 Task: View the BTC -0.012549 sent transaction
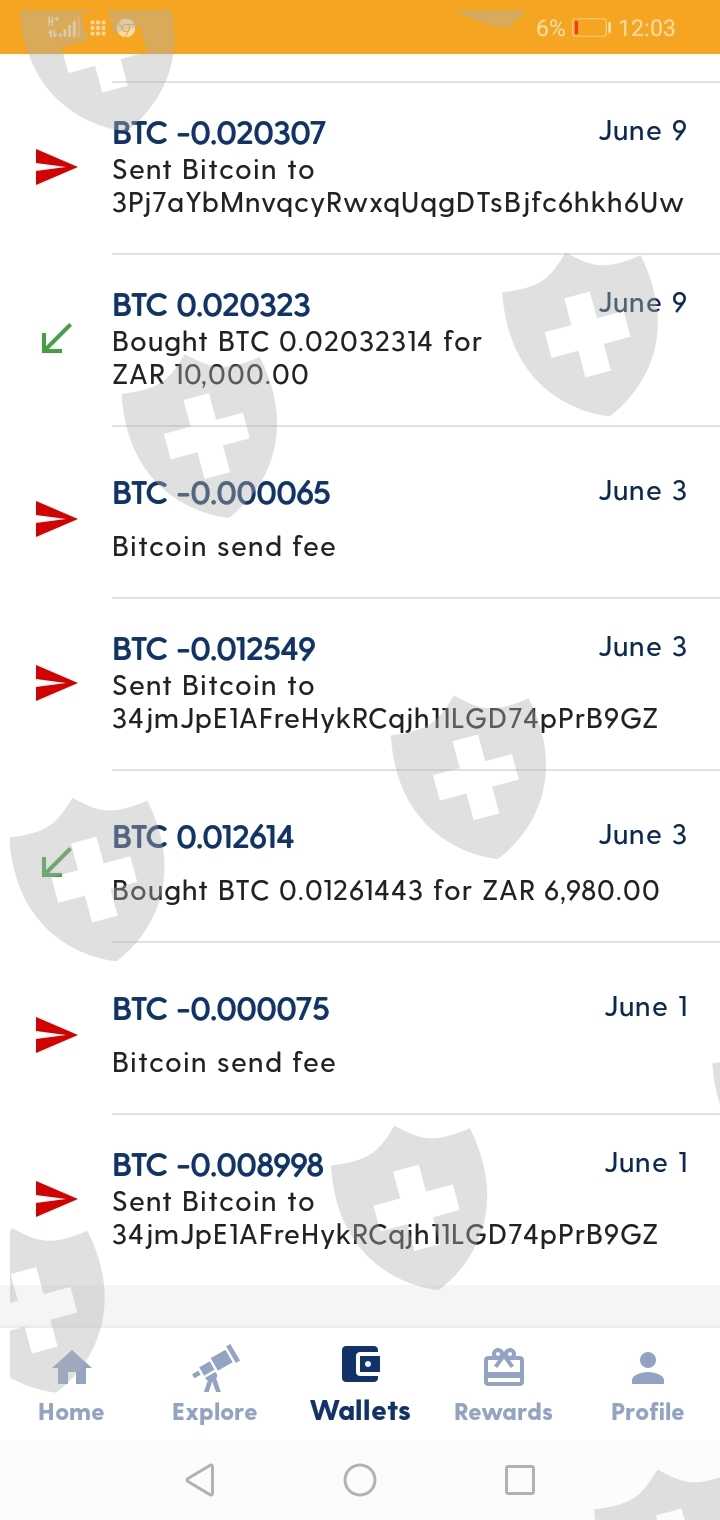click(x=398, y=683)
